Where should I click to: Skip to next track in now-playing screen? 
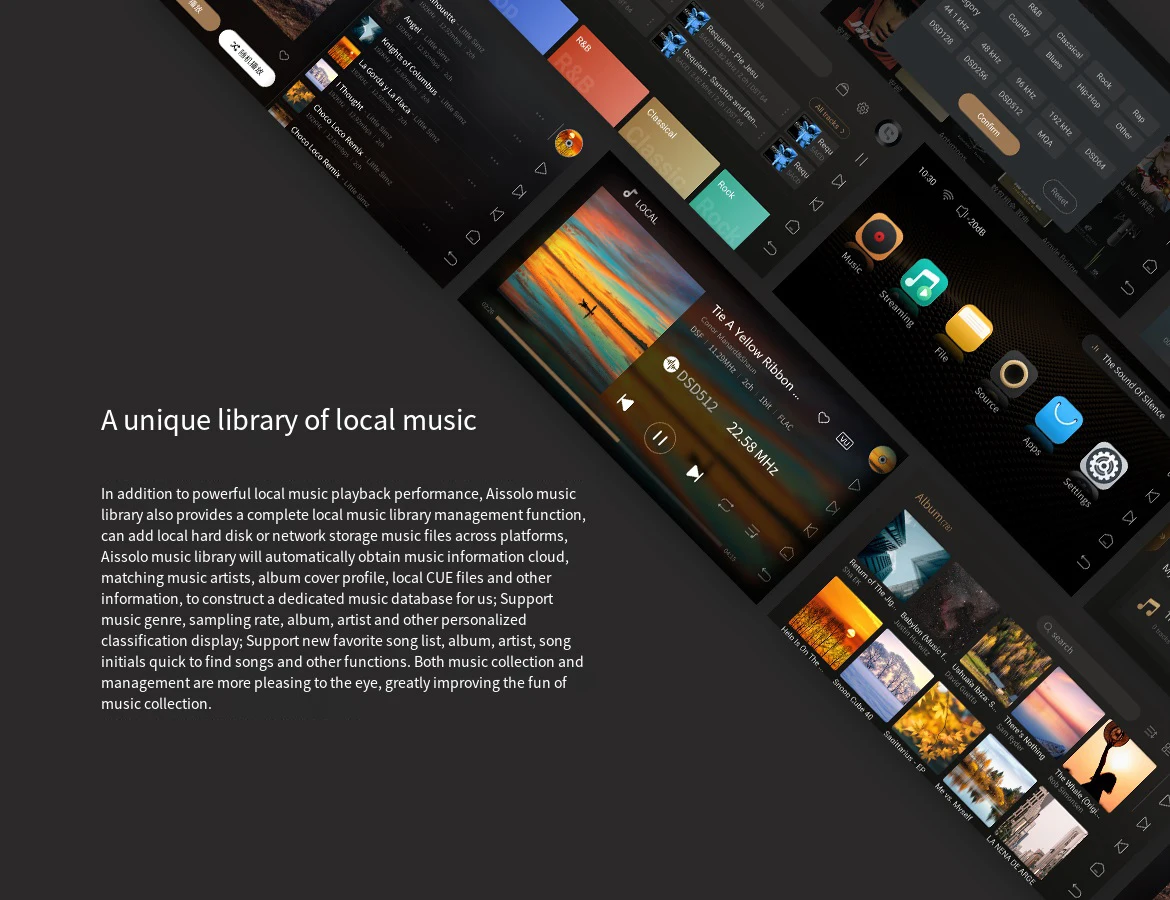[x=695, y=473]
